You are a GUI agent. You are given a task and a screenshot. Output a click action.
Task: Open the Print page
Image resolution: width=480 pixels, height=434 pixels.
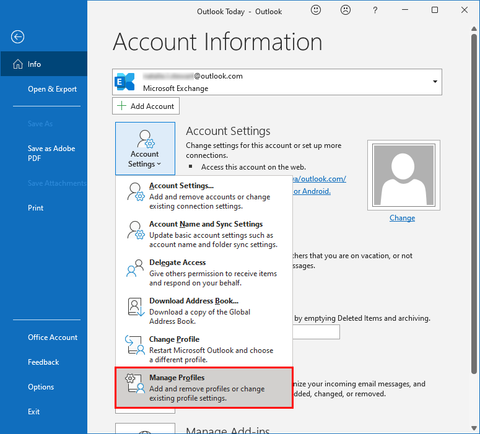pos(36,208)
